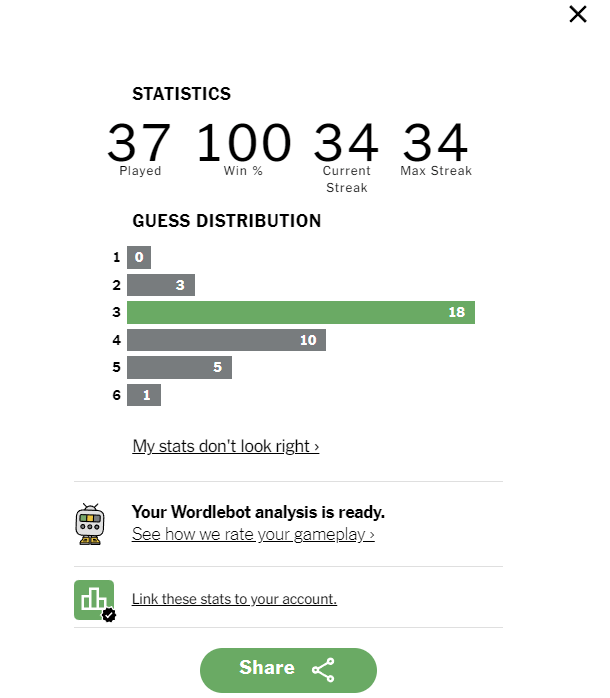Screen dimensions: 610x698
Task: Click the Win % value 100
Action: pos(244,142)
